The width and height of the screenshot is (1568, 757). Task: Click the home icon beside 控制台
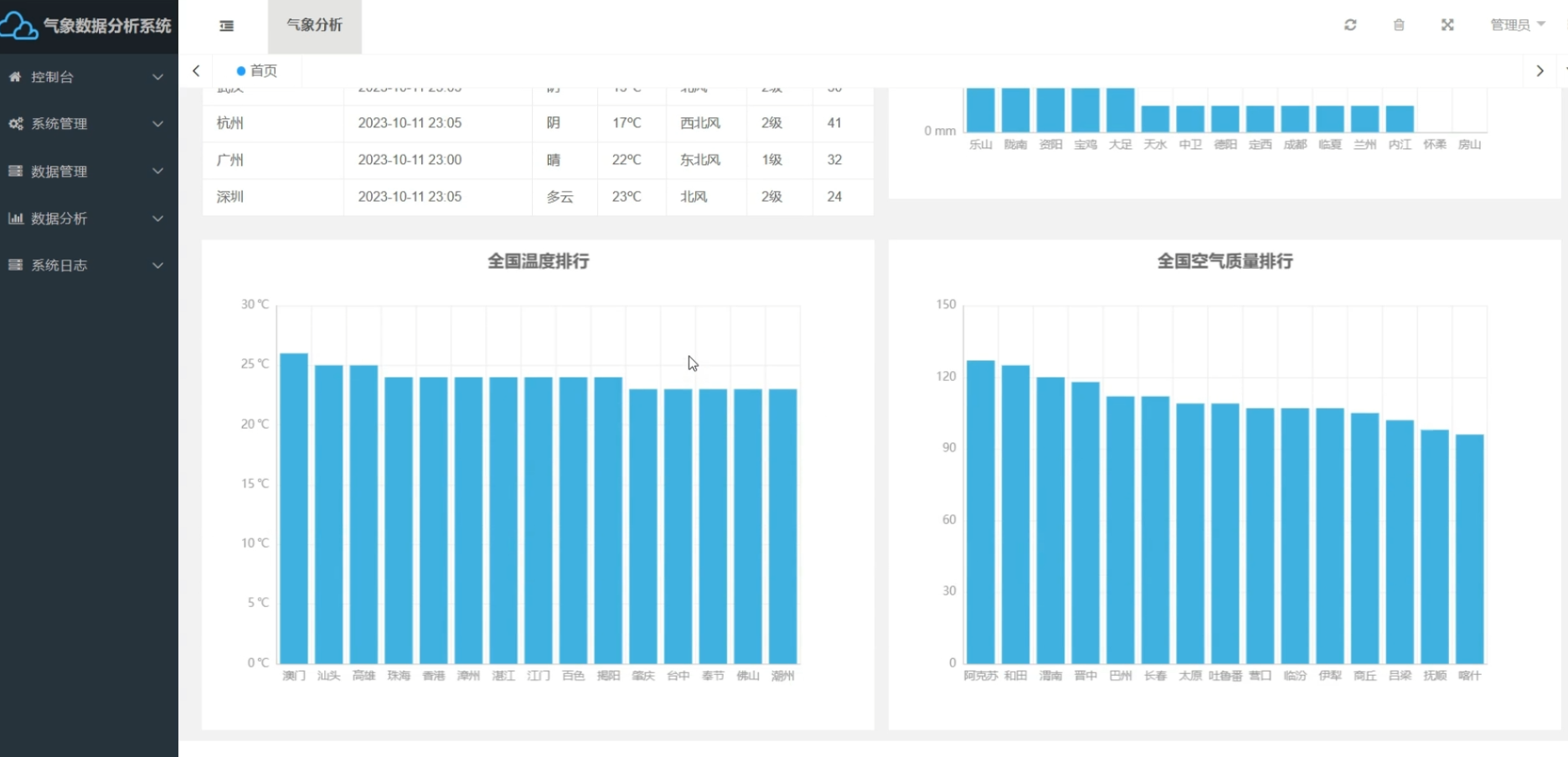[15, 76]
